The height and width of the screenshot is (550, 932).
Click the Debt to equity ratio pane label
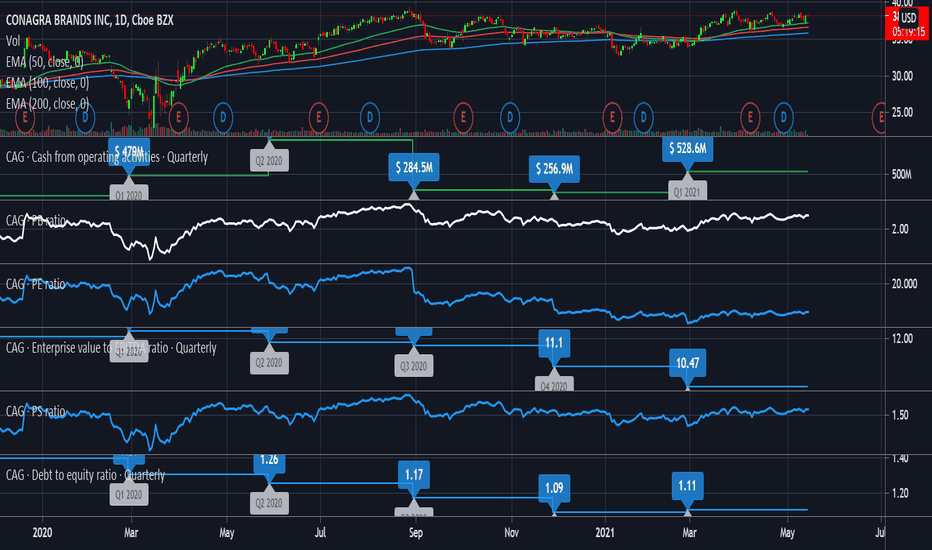85,475
